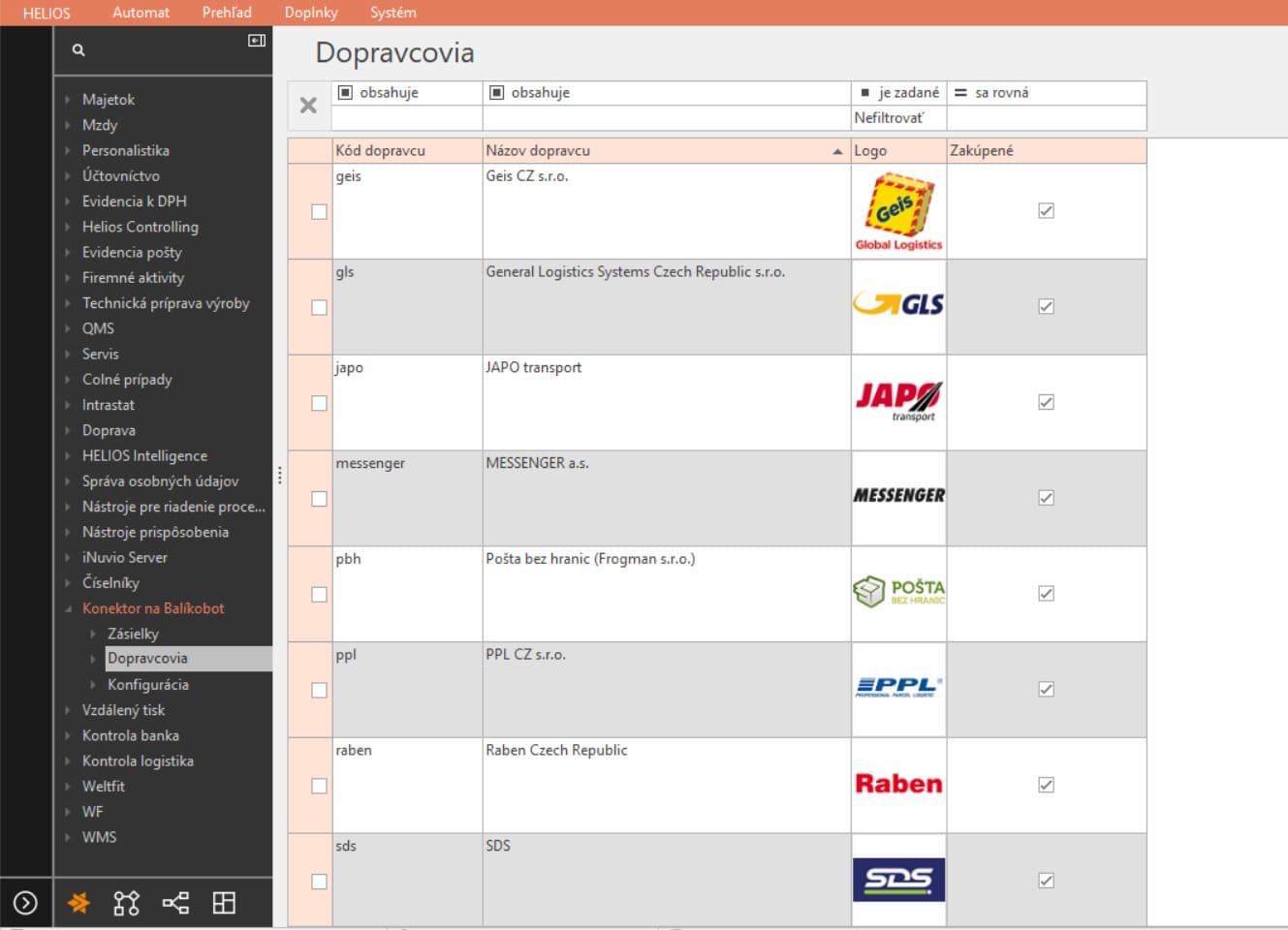Open Kontrola logistika tree item

[138, 760]
